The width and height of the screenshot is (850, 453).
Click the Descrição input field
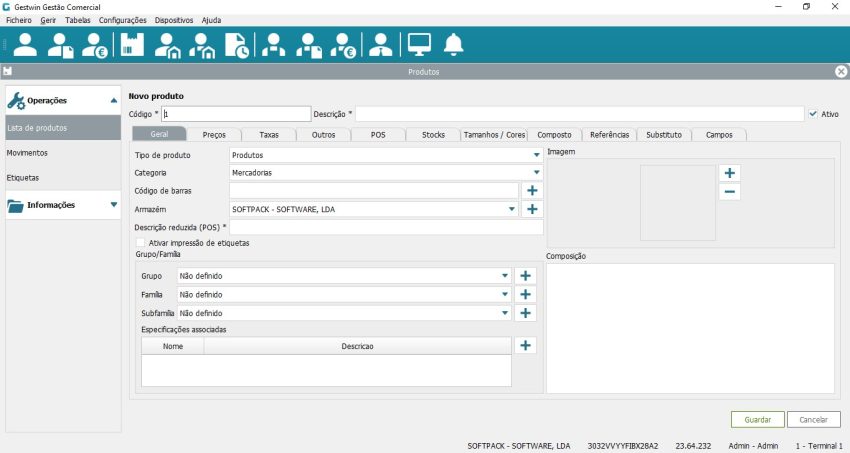coord(579,114)
